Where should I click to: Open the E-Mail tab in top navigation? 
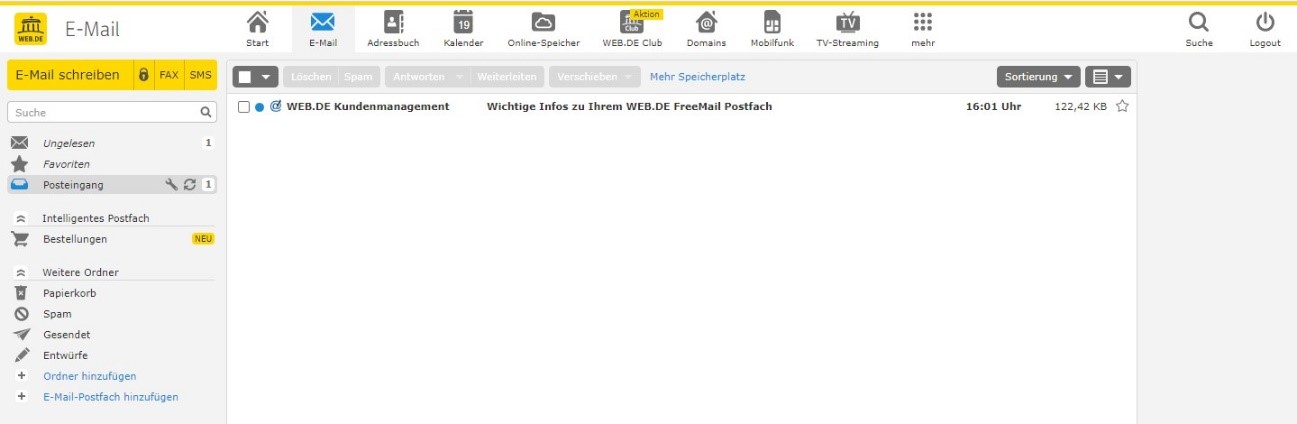point(322,29)
